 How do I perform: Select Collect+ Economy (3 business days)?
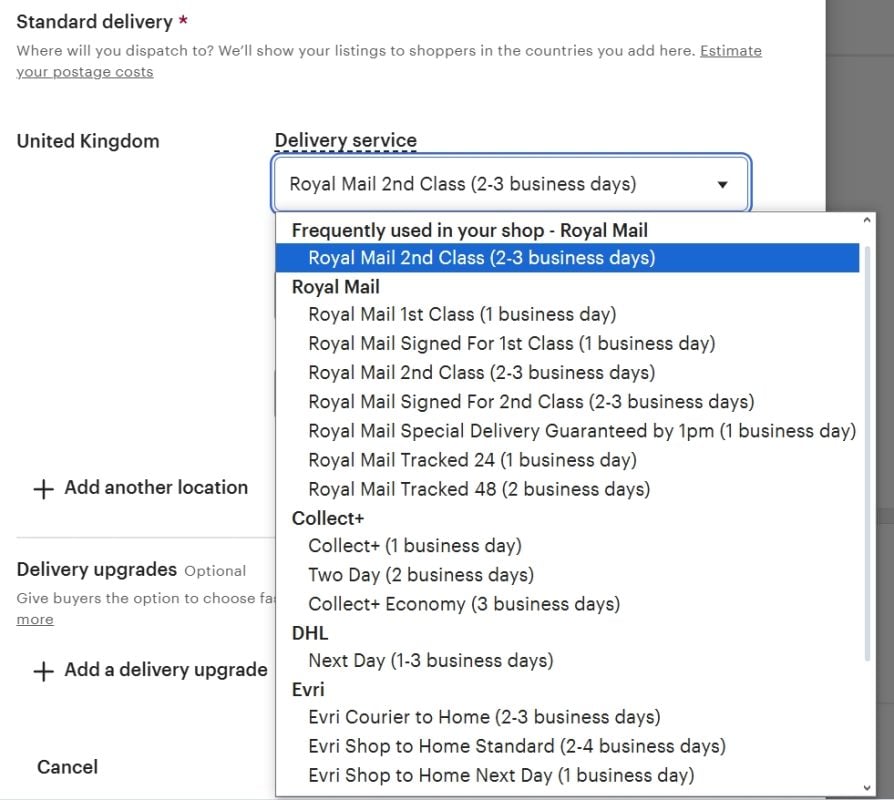(x=464, y=604)
